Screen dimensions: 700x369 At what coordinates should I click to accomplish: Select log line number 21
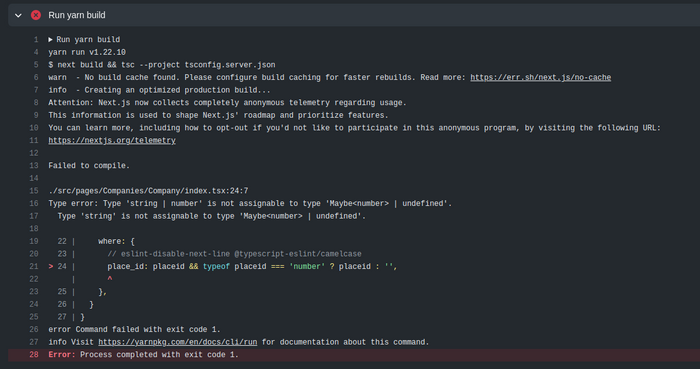tap(34, 266)
